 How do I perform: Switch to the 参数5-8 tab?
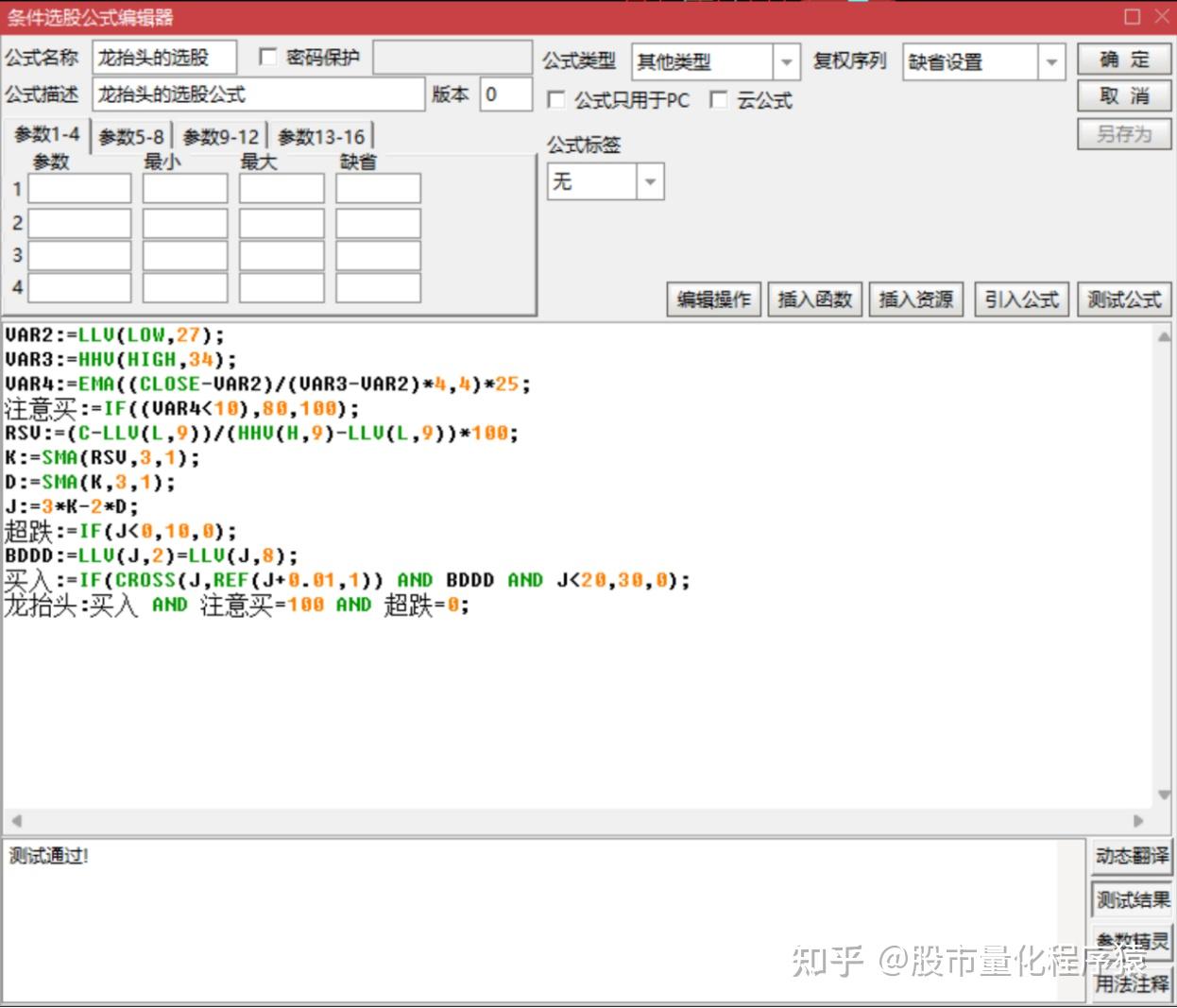[131, 138]
